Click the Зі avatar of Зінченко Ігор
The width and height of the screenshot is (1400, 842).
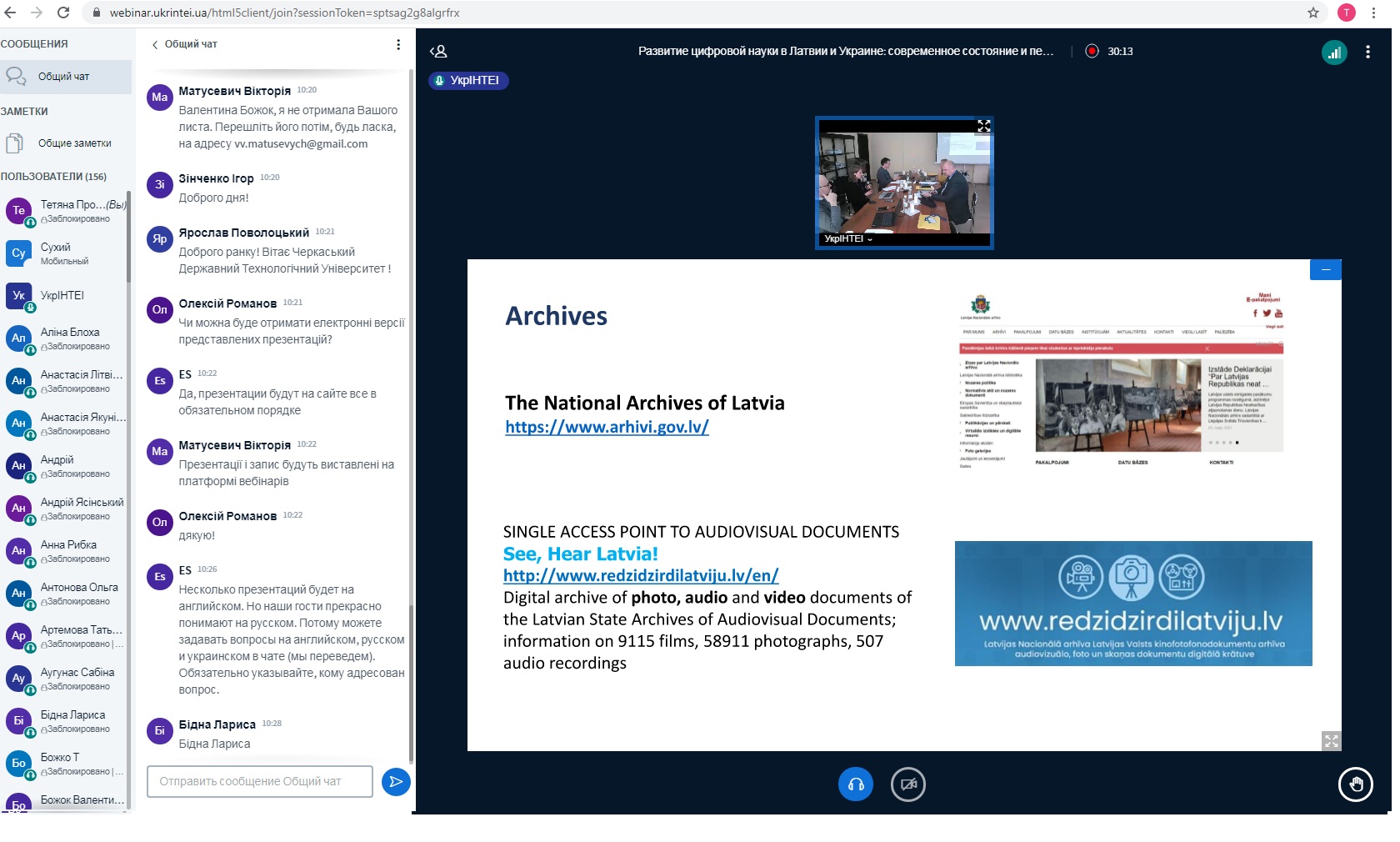(160, 185)
